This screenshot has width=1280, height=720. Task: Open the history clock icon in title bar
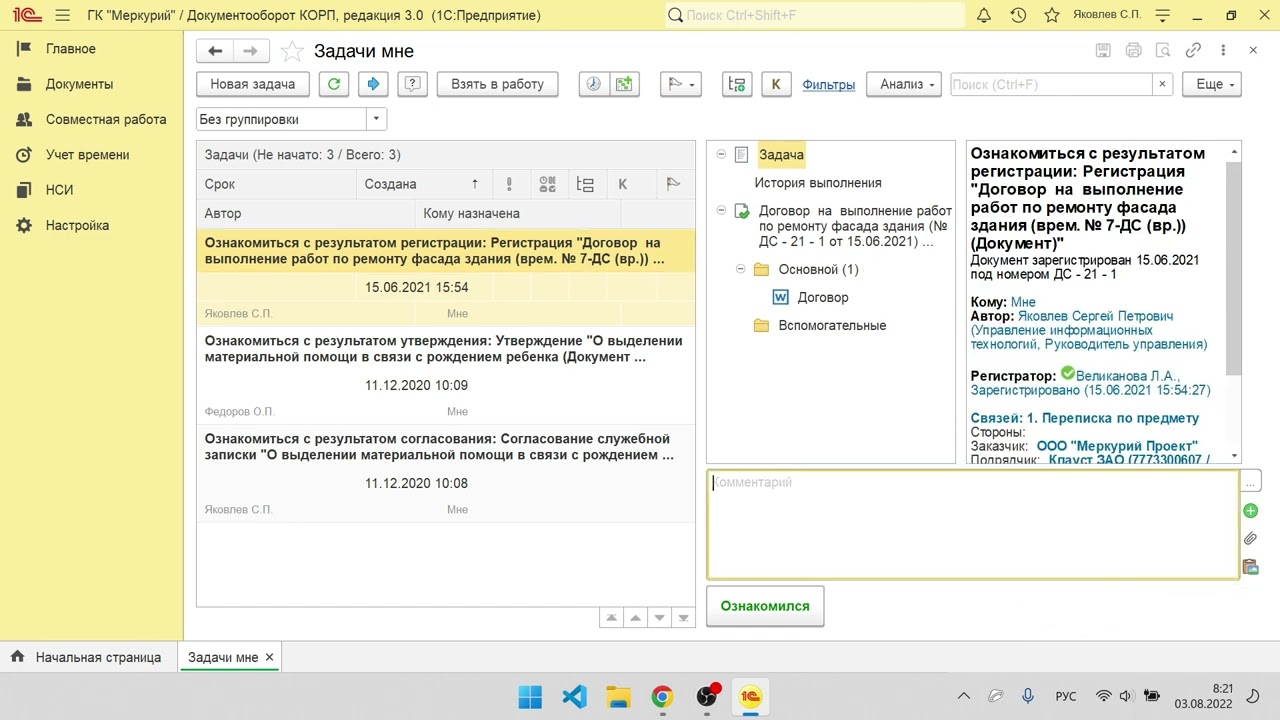[1018, 15]
